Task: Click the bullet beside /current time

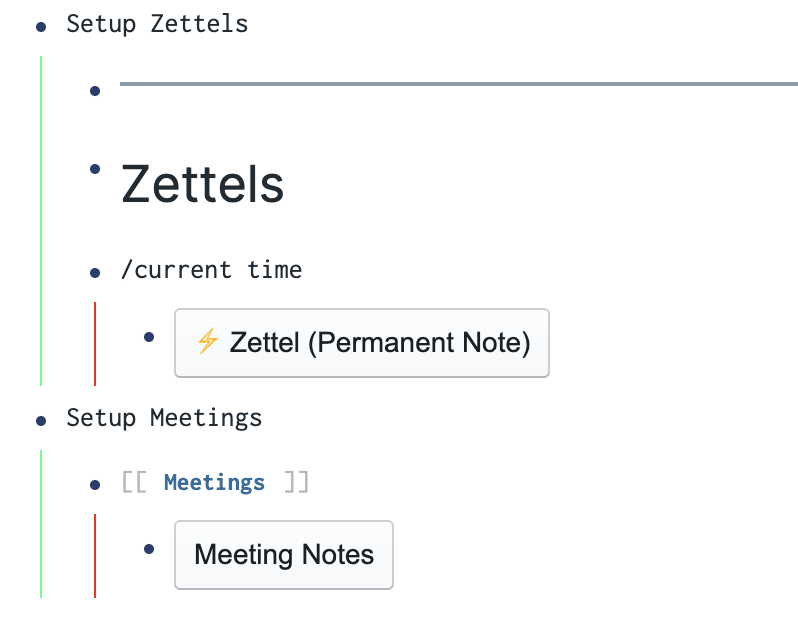Action: pyautogui.click(x=95, y=272)
